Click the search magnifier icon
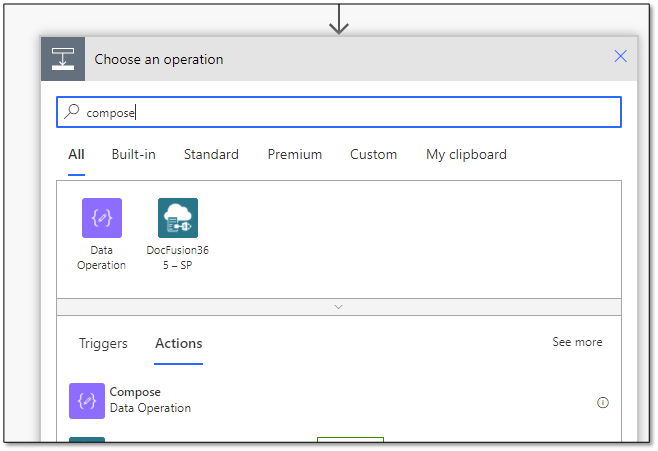Viewport: 658px width, 451px height. click(72, 112)
